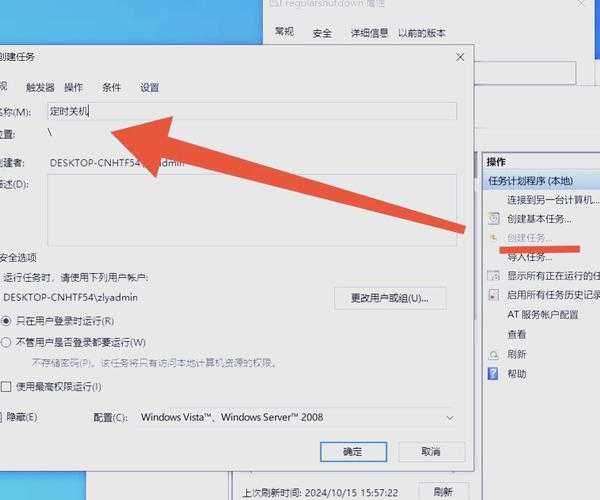Cancel with the 取消 button
This screenshot has width=600, height=500.
pos(431,452)
